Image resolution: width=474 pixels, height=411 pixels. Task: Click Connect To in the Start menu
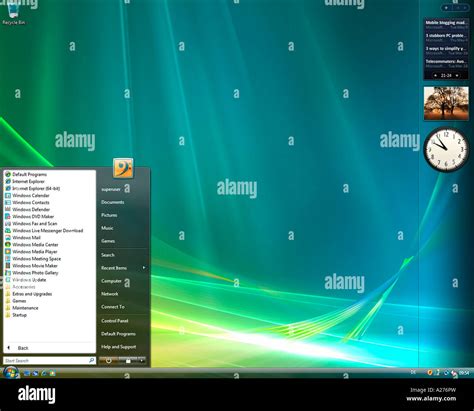(x=113, y=307)
